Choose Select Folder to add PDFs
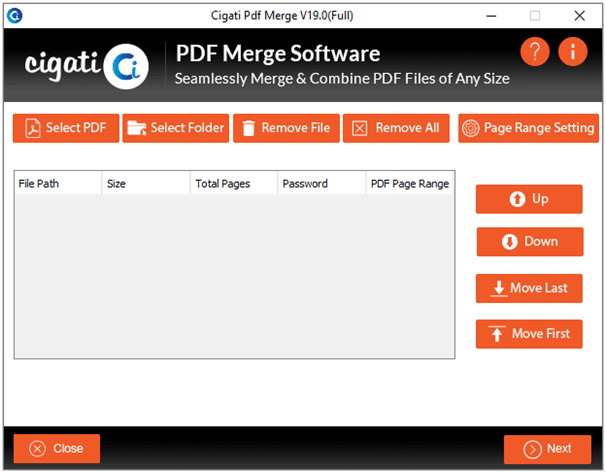This screenshot has height=473, width=606. point(176,128)
